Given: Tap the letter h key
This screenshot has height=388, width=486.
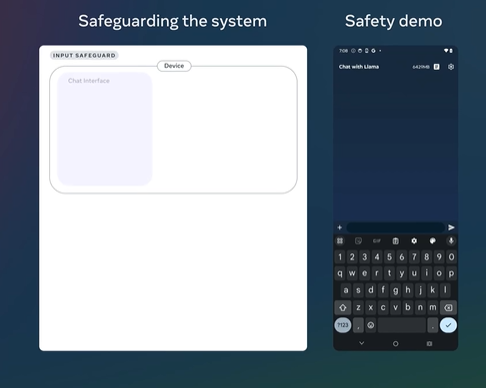Looking at the screenshot, I should point(408,290).
